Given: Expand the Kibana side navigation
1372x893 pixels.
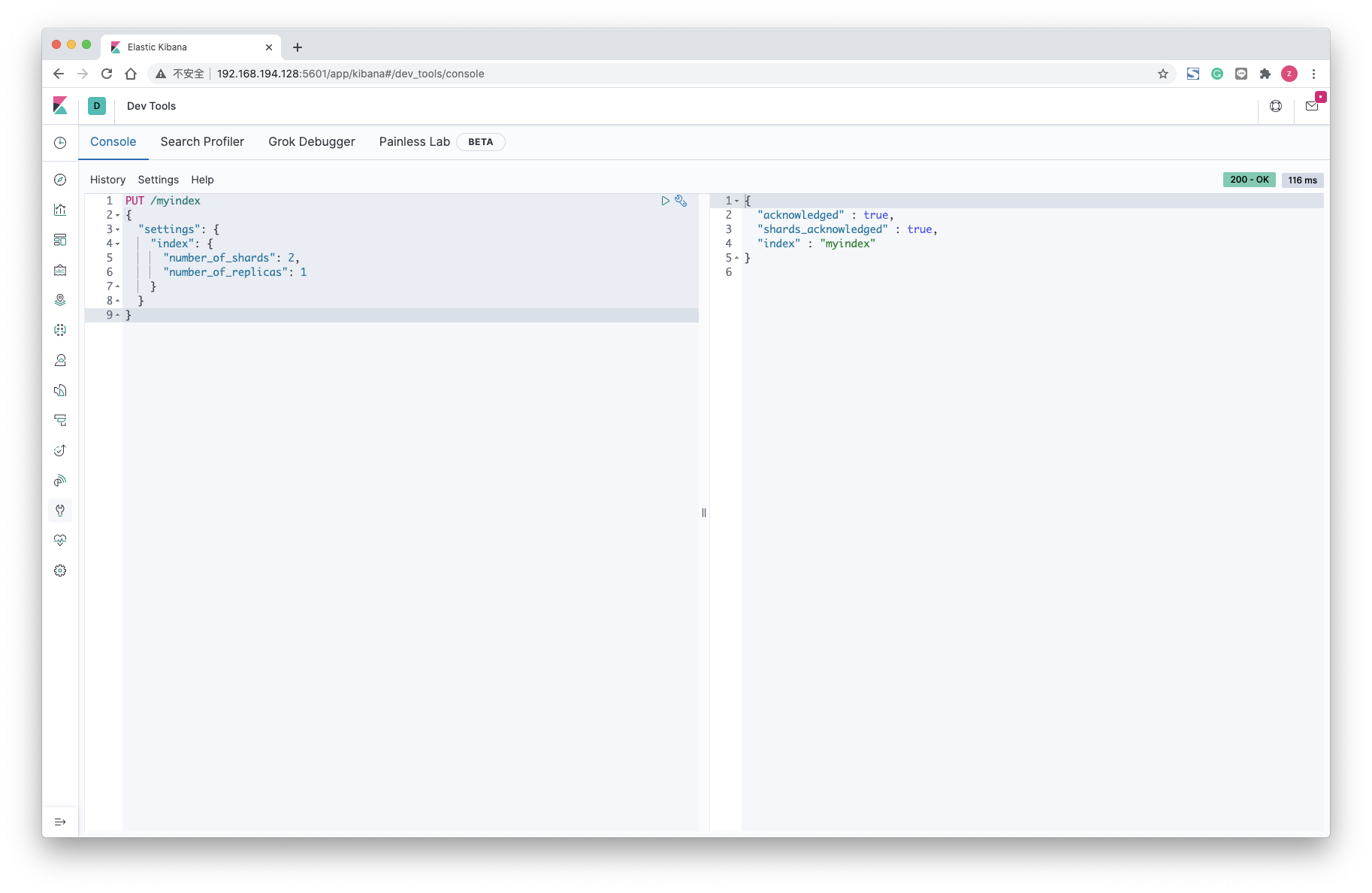Looking at the screenshot, I should pos(60,822).
